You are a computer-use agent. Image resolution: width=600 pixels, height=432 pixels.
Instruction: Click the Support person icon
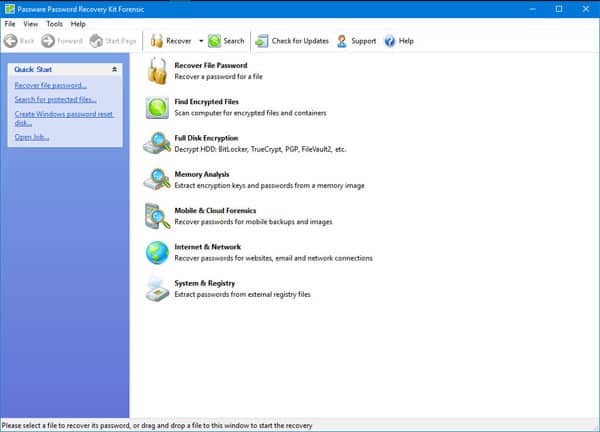pyautogui.click(x=342, y=41)
